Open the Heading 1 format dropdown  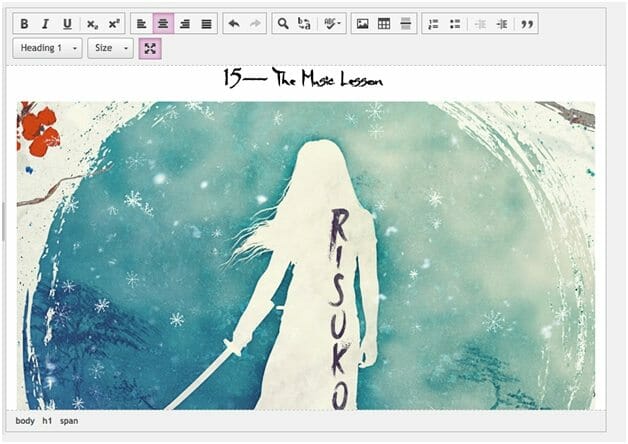coord(47,48)
